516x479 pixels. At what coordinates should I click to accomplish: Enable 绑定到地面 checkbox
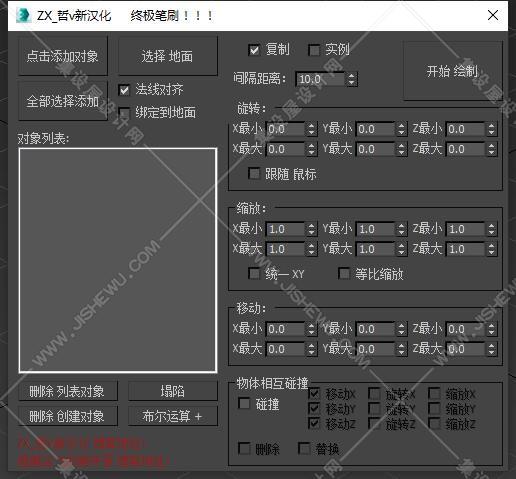[124, 113]
